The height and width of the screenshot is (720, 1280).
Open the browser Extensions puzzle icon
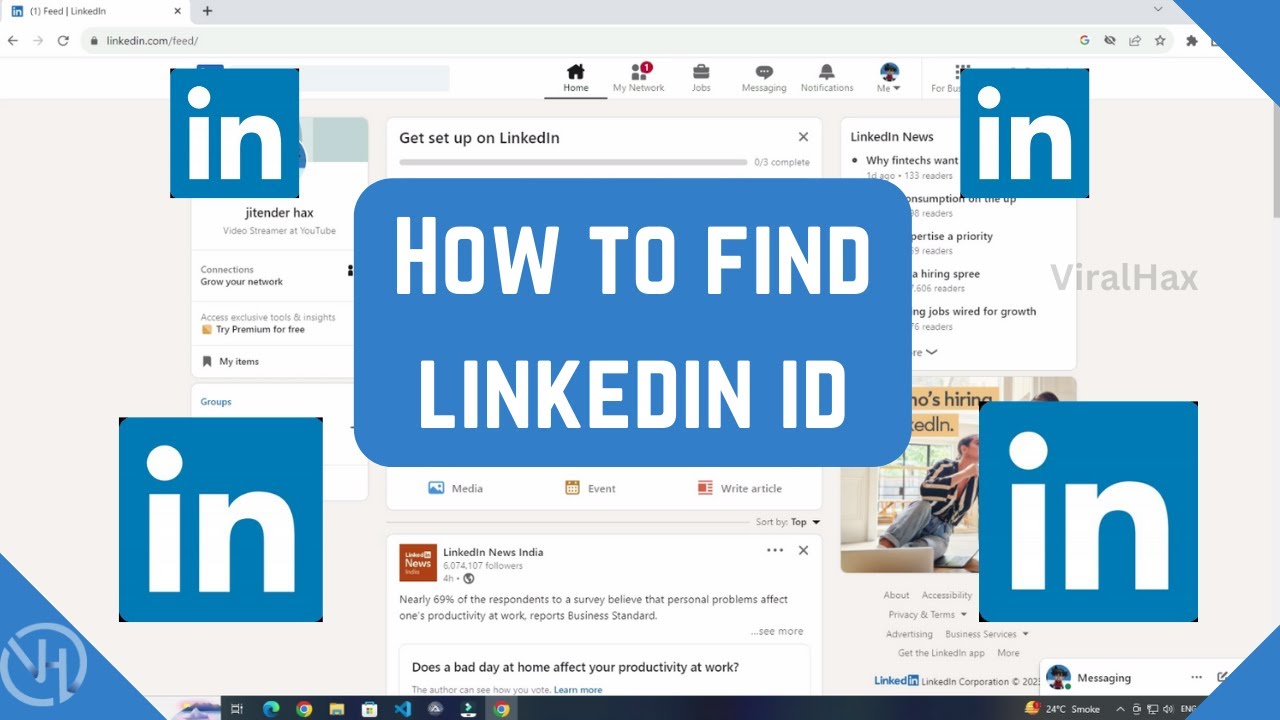click(x=1192, y=41)
